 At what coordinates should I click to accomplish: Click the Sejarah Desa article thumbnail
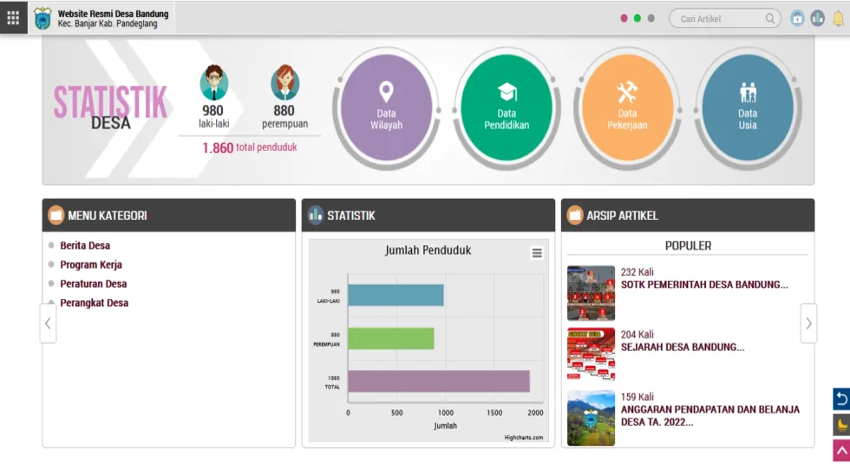591,354
